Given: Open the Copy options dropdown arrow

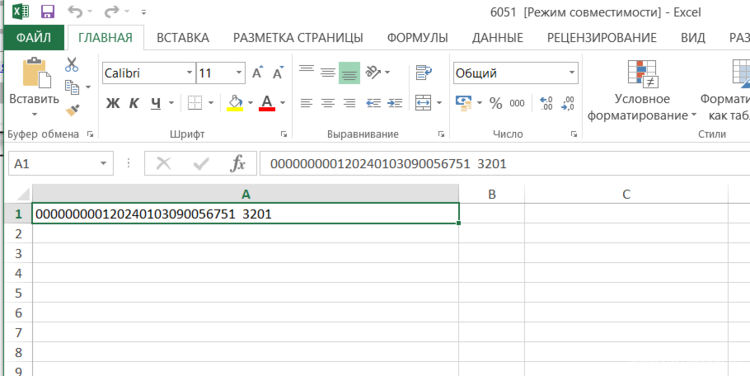Looking at the screenshot, I should pyautogui.click(x=88, y=87).
